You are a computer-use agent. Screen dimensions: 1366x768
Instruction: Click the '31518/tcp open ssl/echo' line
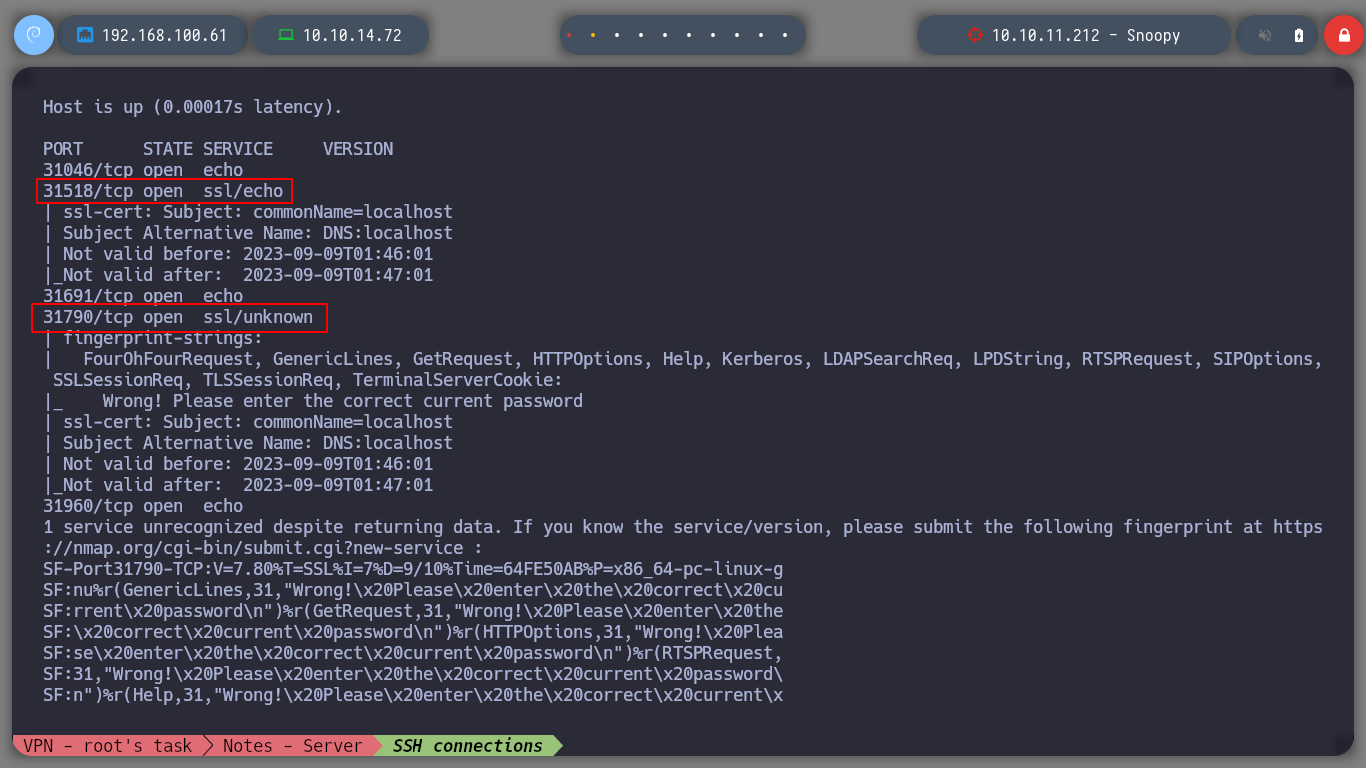[x=163, y=191]
